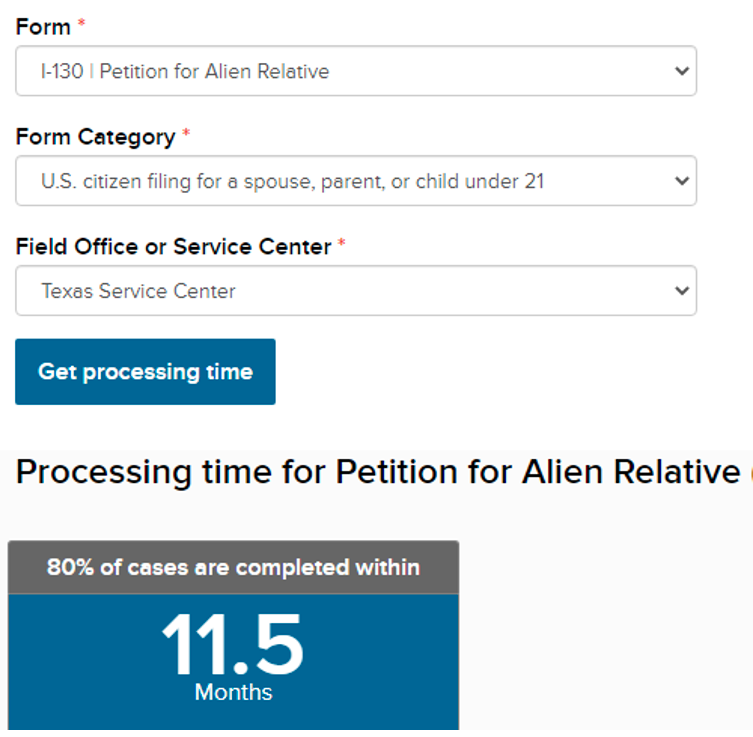Click the Months text under 11.5

(x=233, y=692)
